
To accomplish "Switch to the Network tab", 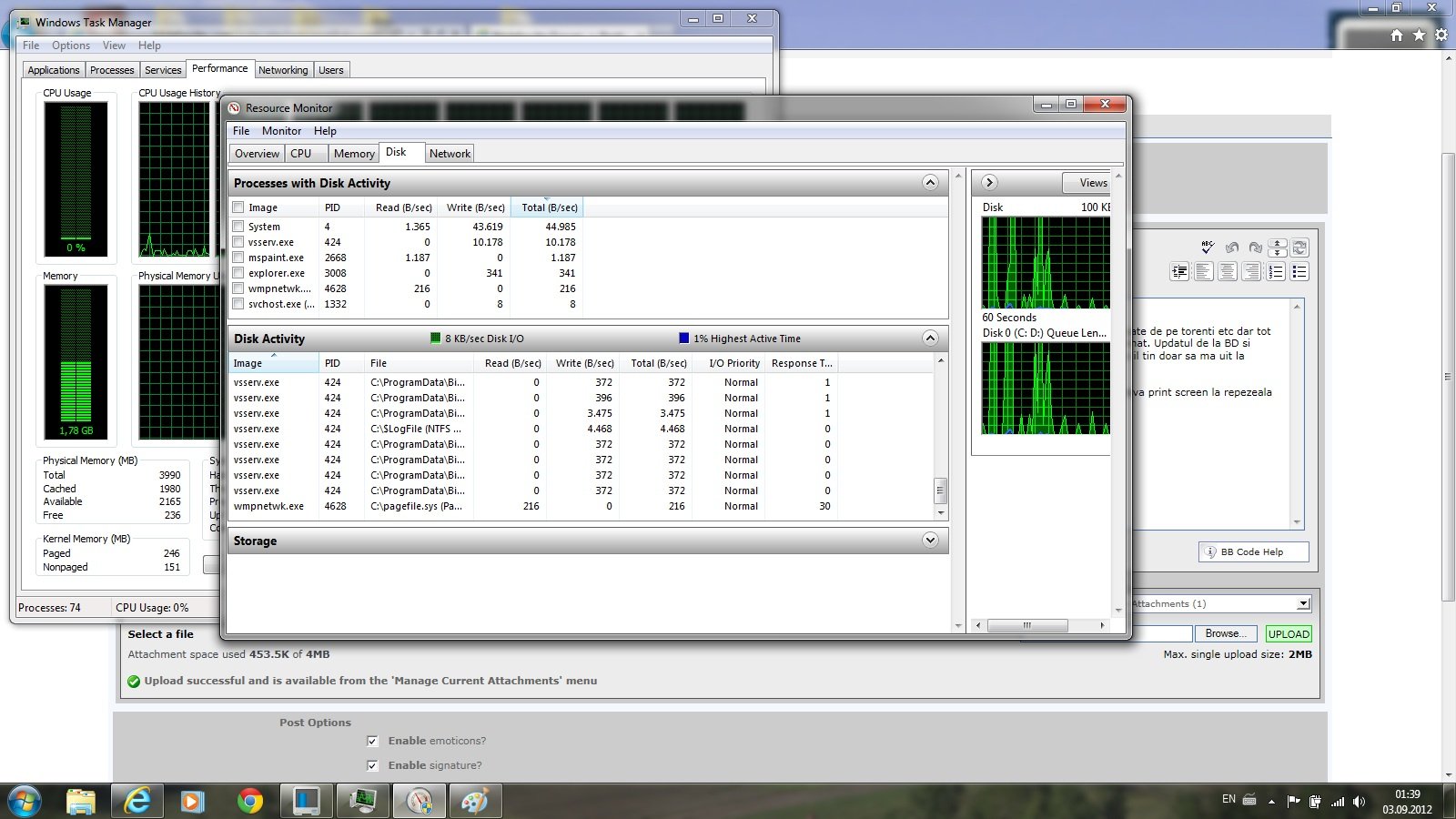I will [450, 154].
